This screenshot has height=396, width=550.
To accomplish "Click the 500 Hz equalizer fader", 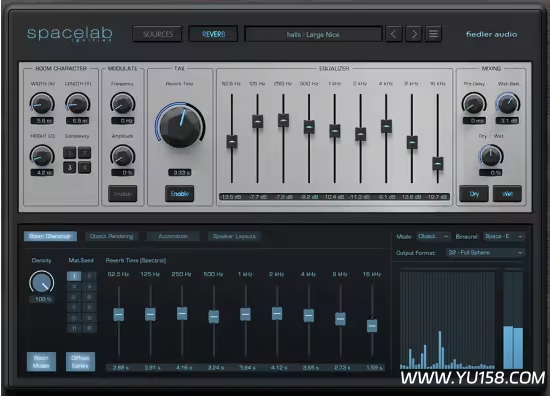I will [x=309, y=127].
